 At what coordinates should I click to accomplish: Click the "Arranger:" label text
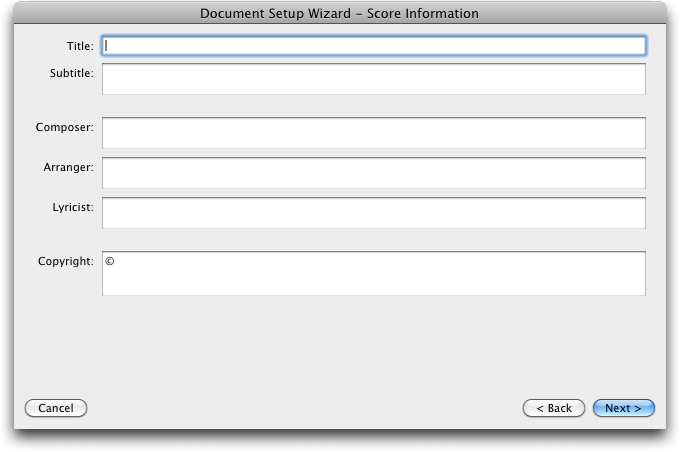click(x=69, y=167)
